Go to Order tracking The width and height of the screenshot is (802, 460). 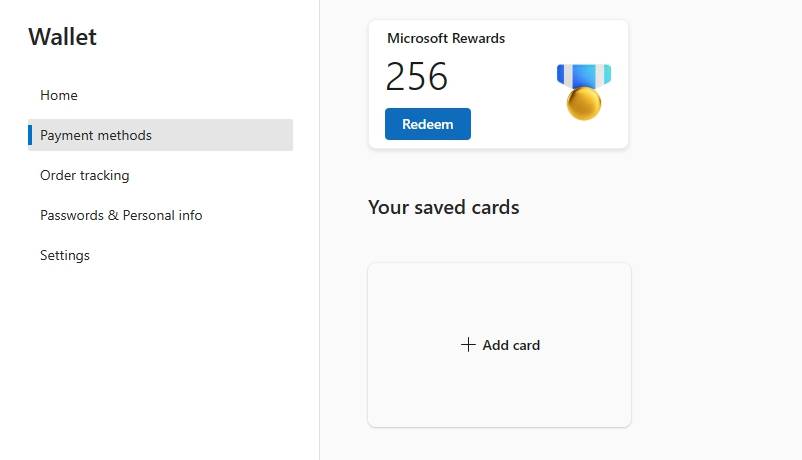(x=85, y=175)
